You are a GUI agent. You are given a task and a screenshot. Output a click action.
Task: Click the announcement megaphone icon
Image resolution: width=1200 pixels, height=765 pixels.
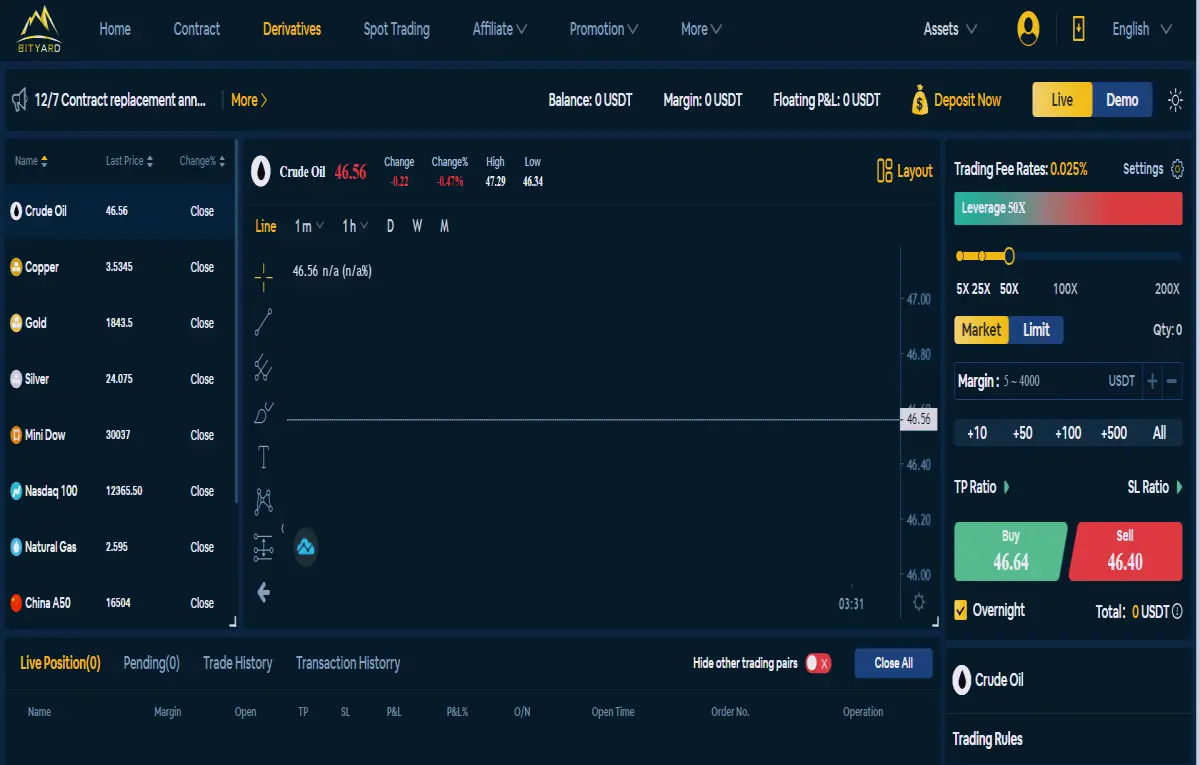coord(19,100)
